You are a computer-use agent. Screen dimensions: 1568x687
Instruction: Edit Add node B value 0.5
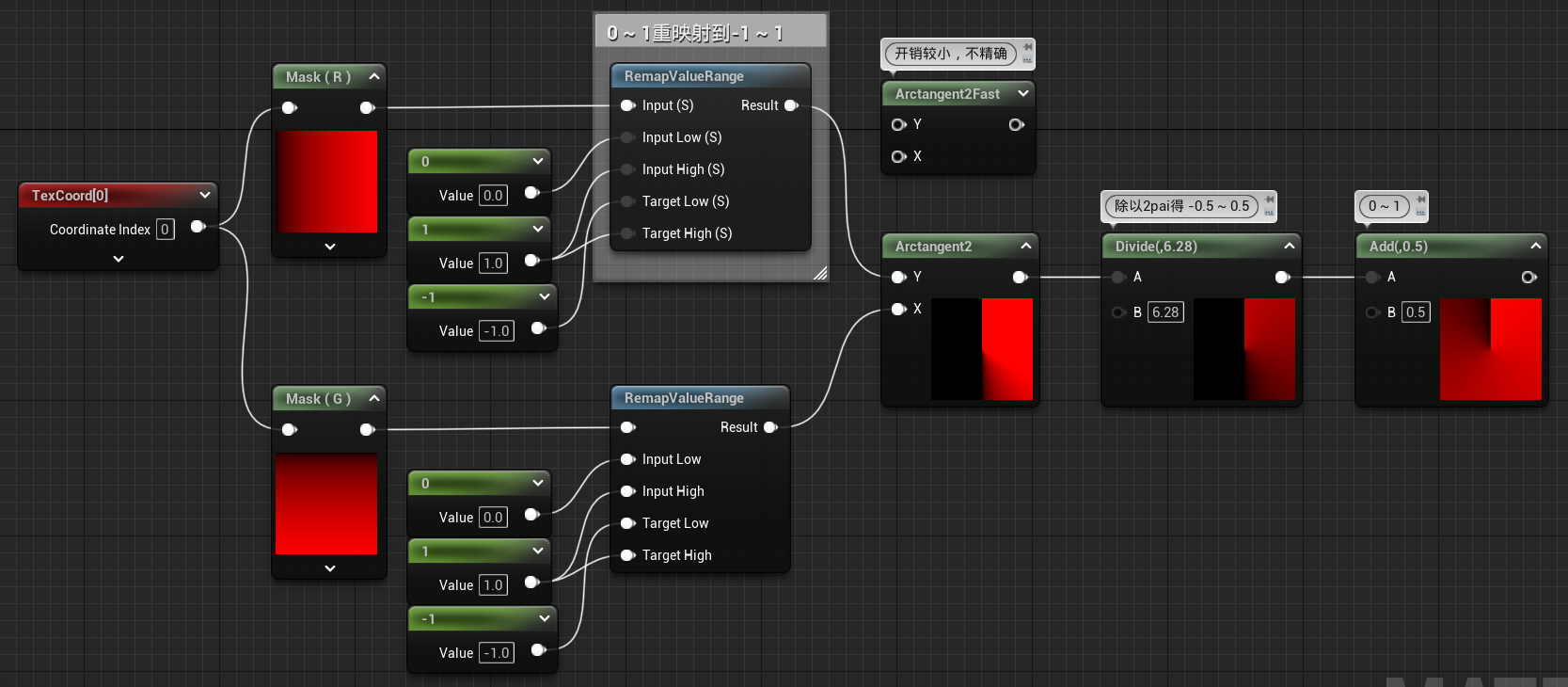tap(1416, 312)
